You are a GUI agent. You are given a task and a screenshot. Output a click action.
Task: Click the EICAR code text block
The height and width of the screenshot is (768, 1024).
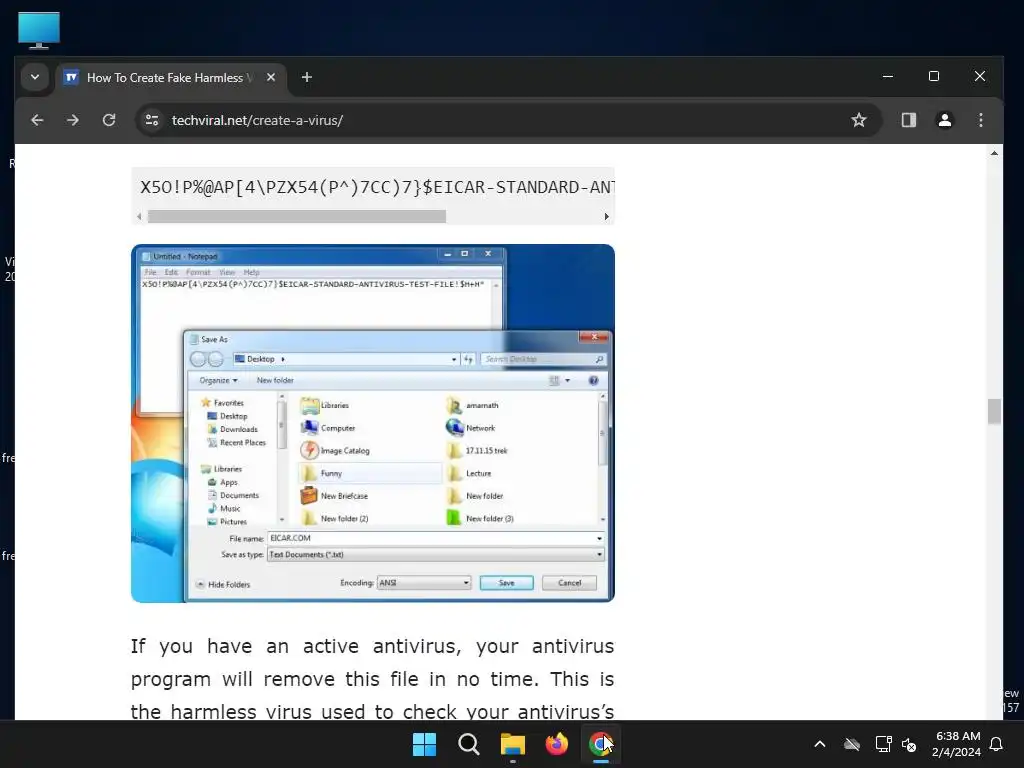click(374, 187)
